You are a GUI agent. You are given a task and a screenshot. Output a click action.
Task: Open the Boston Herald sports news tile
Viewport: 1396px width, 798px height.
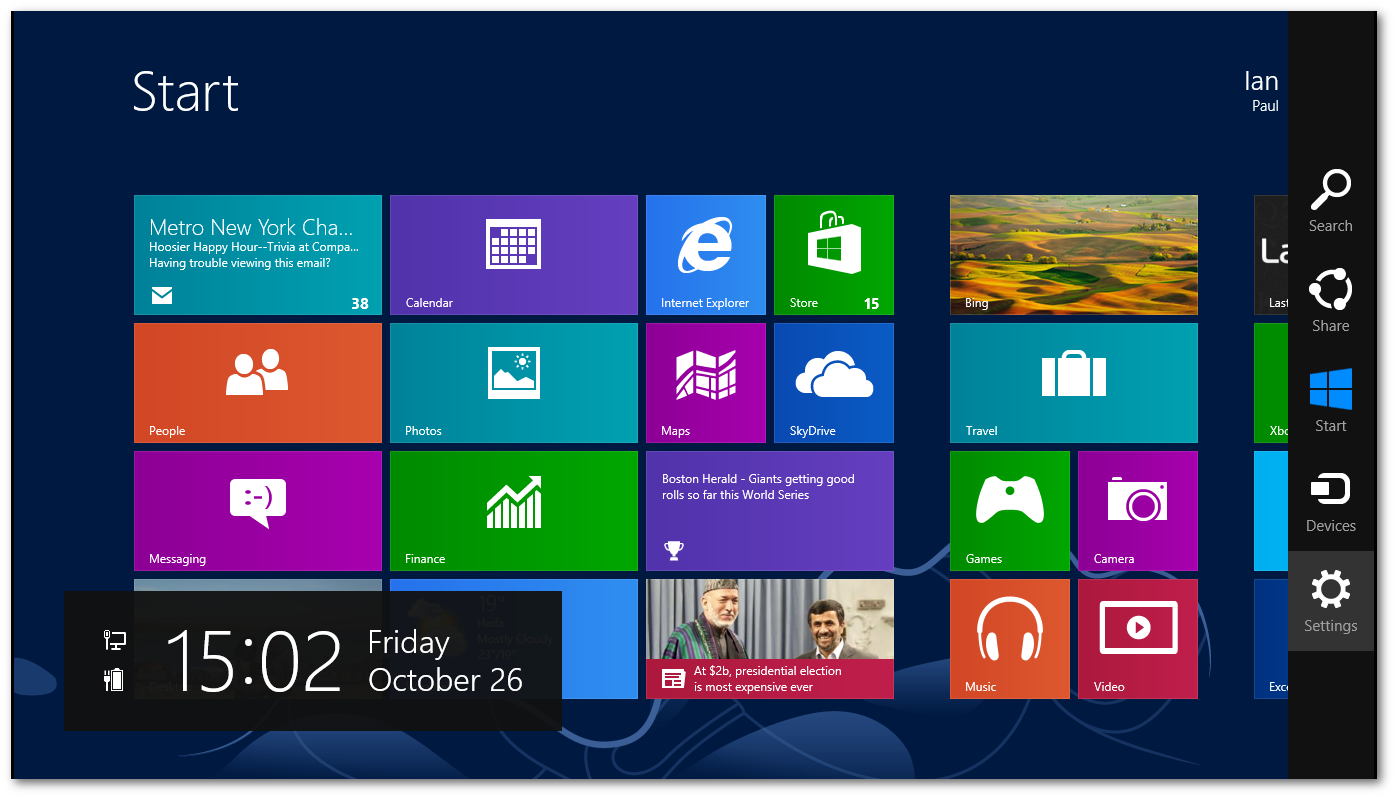[x=770, y=511]
